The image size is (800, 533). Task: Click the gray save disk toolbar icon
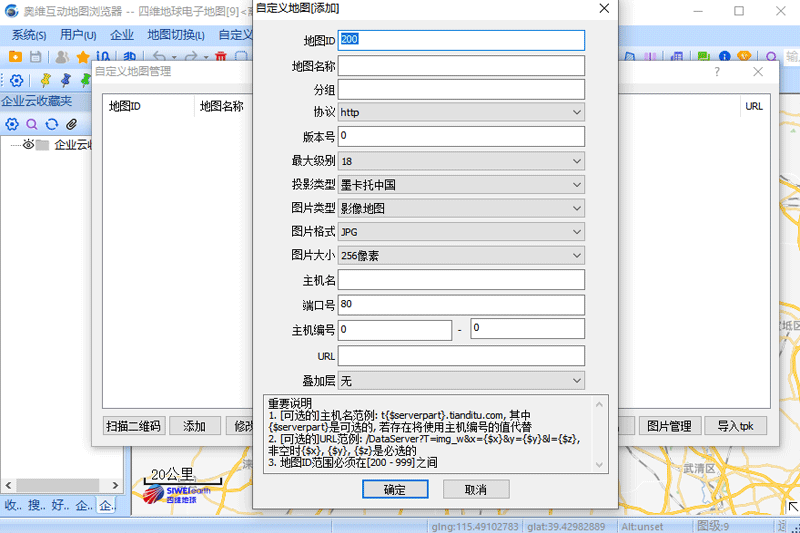click(35, 57)
